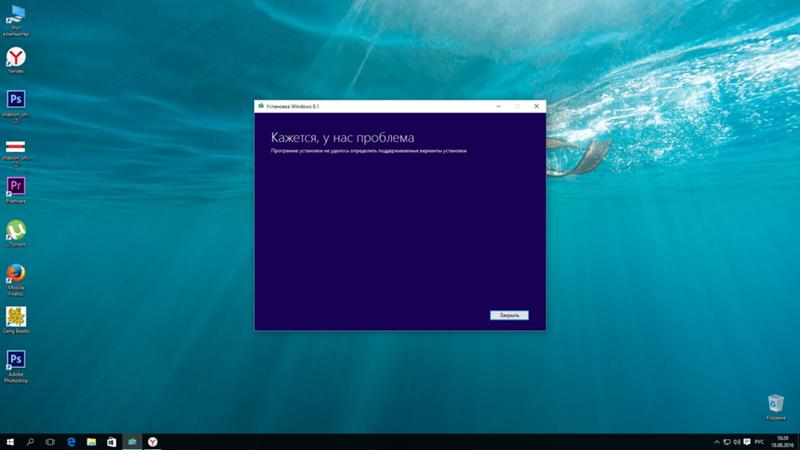Viewport: 800px width, 450px height.
Task: Open Task View on the taskbar
Action: click(50, 442)
